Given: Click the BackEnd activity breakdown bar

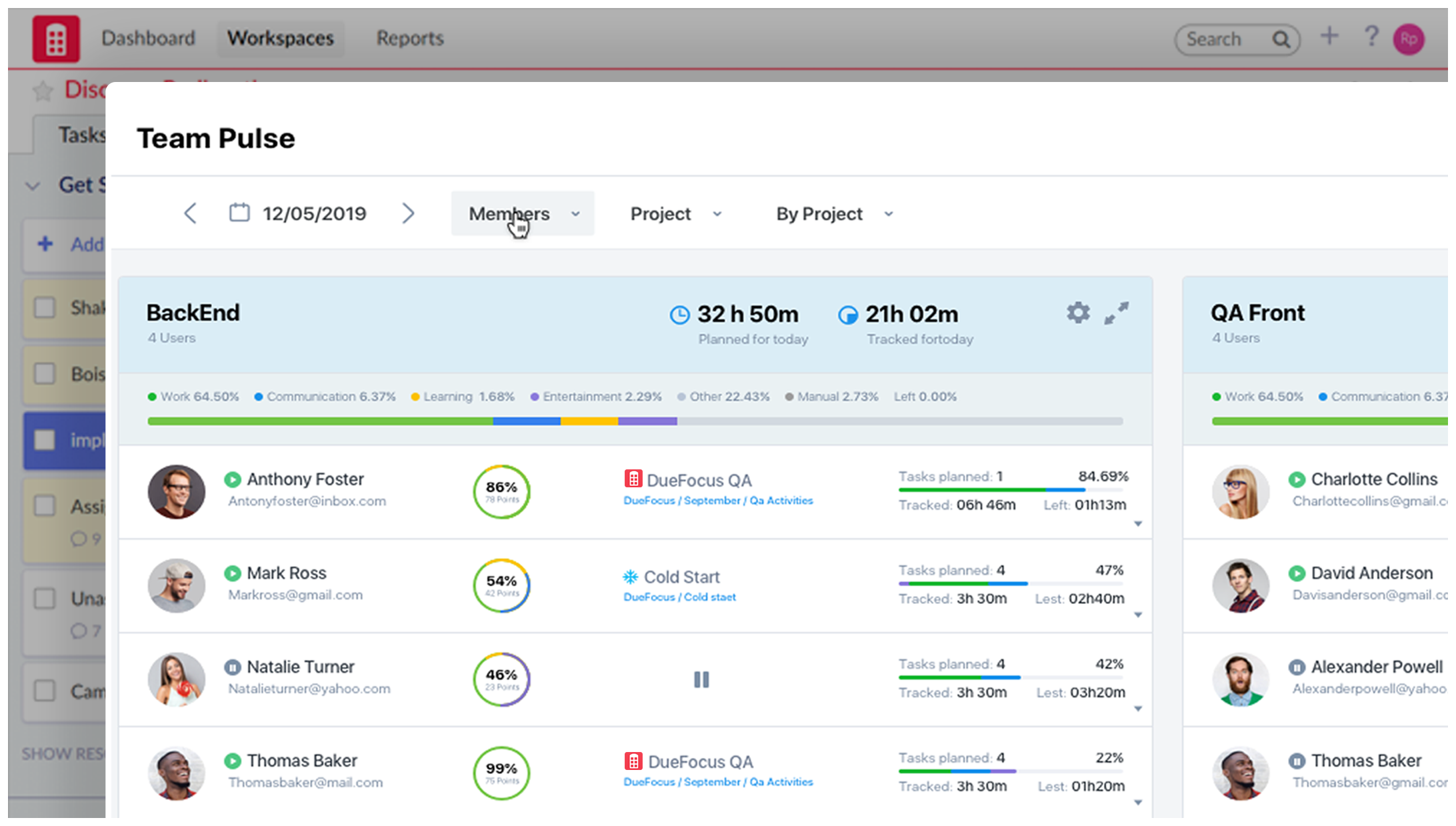Looking at the screenshot, I should [x=635, y=421].
